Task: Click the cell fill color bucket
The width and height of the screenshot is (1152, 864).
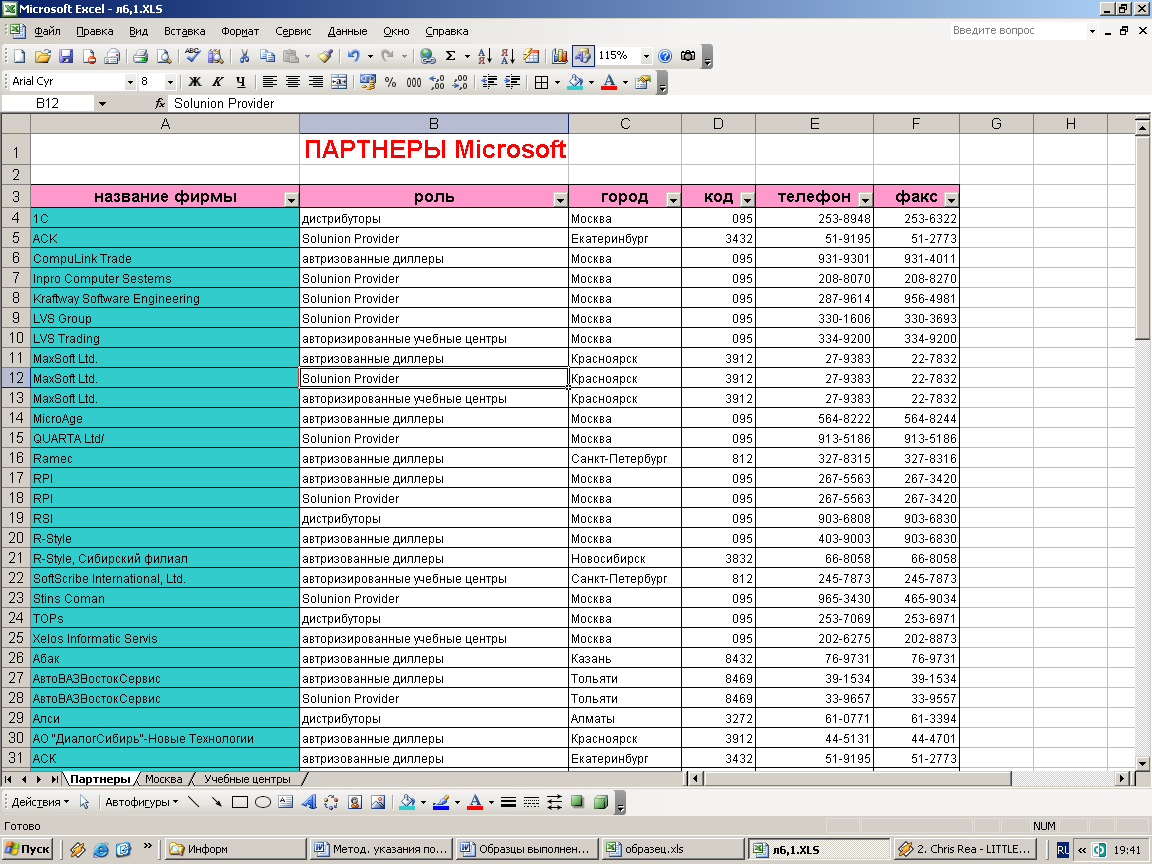Action: (575, 82)
